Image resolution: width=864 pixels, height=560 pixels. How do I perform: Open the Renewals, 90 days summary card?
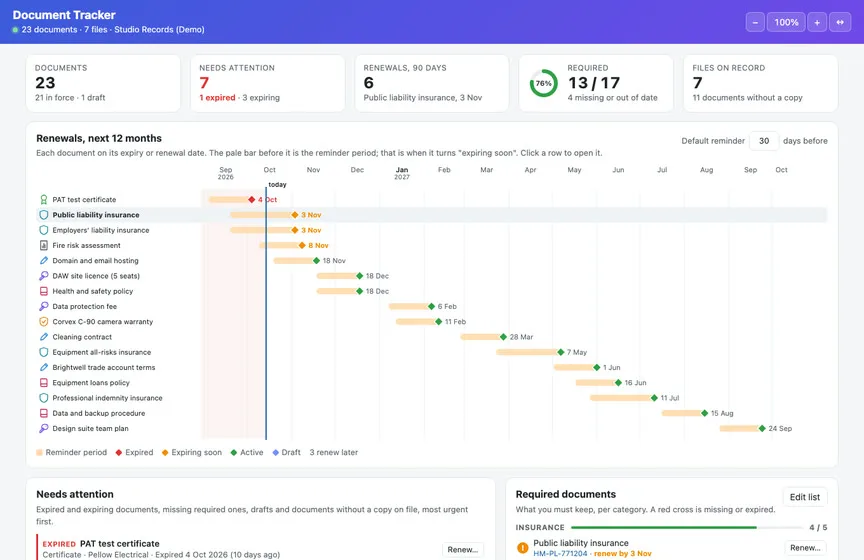click(431, 83)
